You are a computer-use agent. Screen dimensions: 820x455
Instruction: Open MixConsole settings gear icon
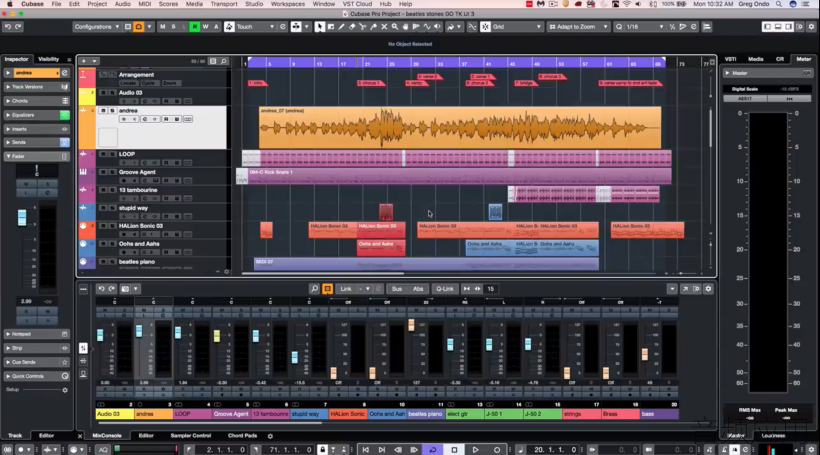(x=708, y=289)
